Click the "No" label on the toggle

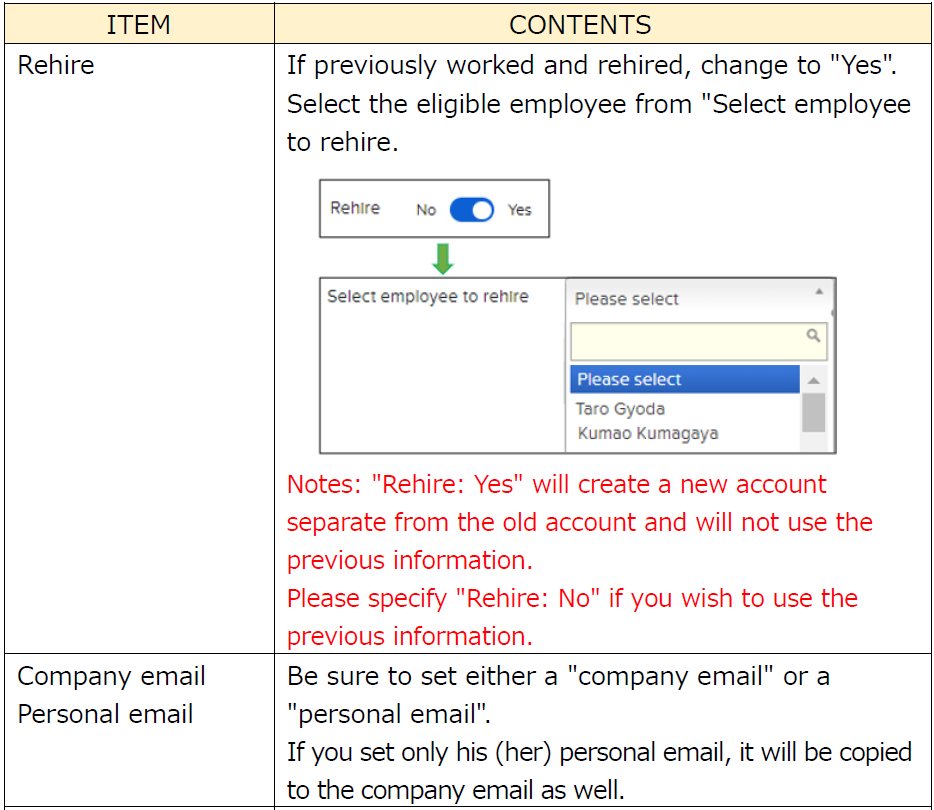point(426,211)
